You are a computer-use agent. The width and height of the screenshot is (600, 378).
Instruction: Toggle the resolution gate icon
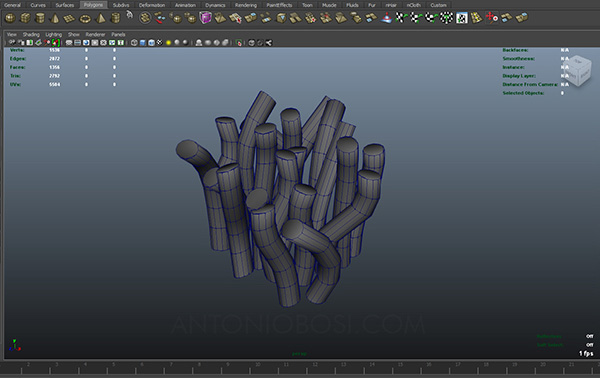coord(86,42)
